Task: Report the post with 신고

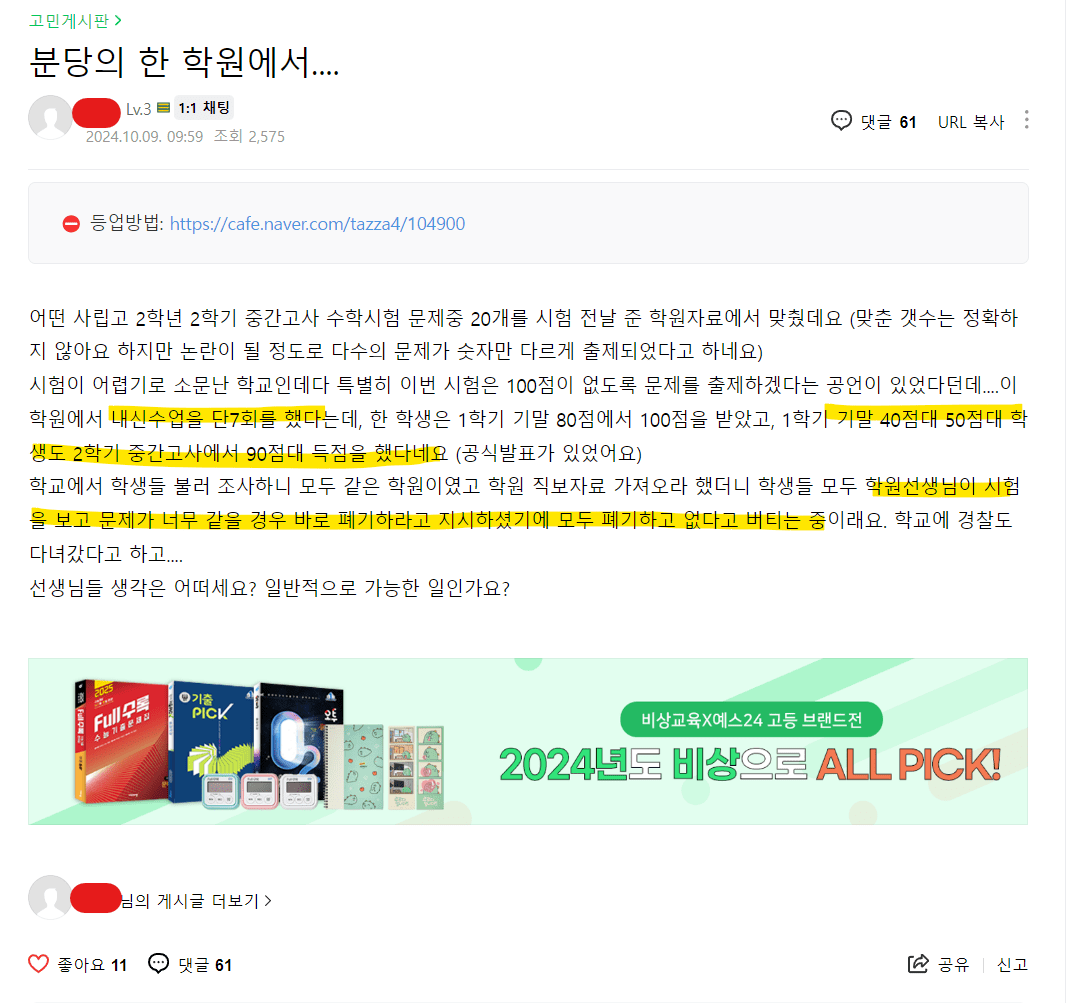Action: point(1012,965)
